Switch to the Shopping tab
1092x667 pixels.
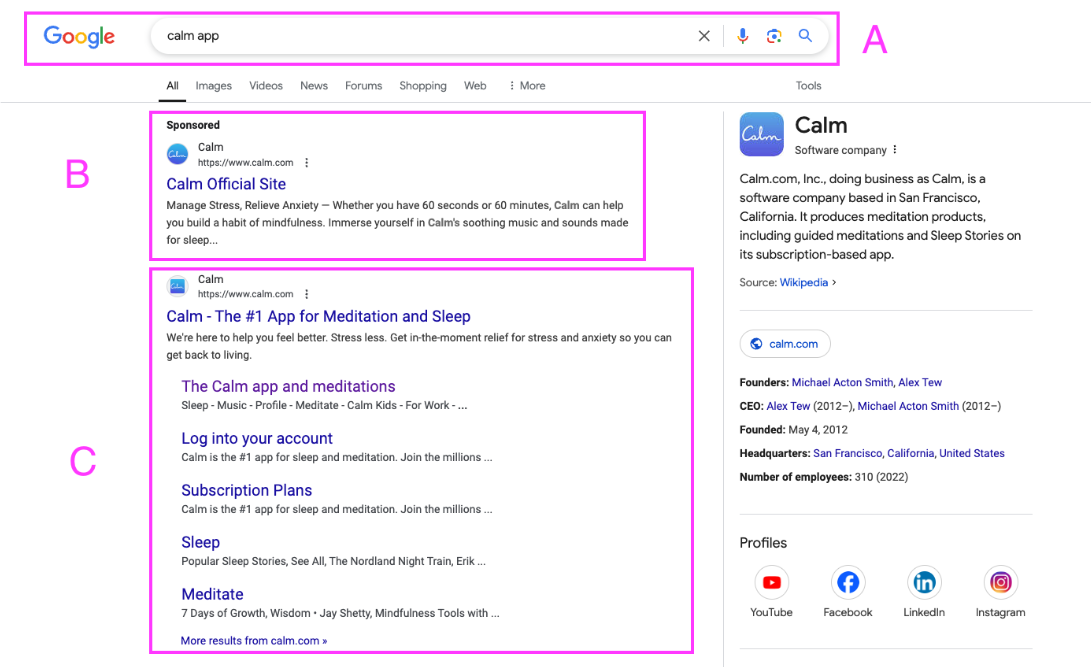[x=423, y=86]
